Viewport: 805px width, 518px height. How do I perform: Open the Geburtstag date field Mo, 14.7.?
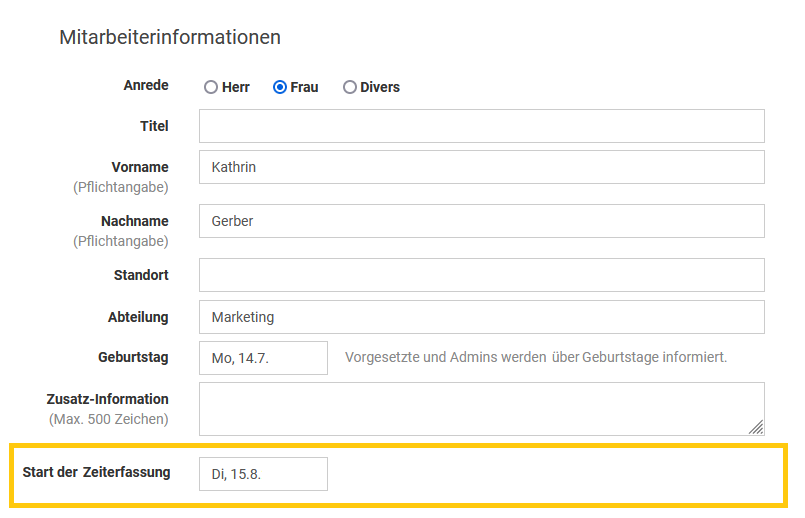click(x=263, y=358)
